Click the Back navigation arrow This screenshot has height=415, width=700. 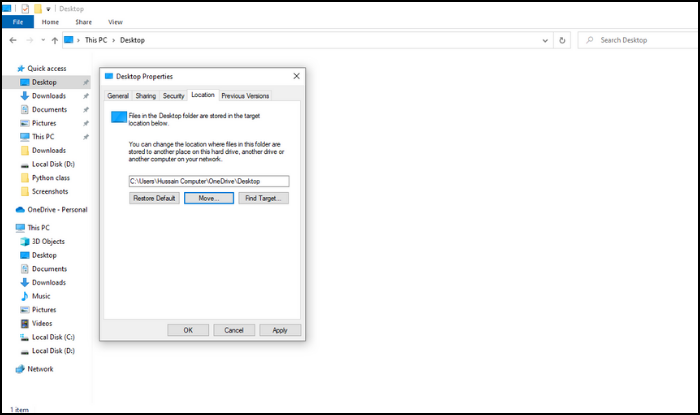pyautogui.click(x=12, y=40)
